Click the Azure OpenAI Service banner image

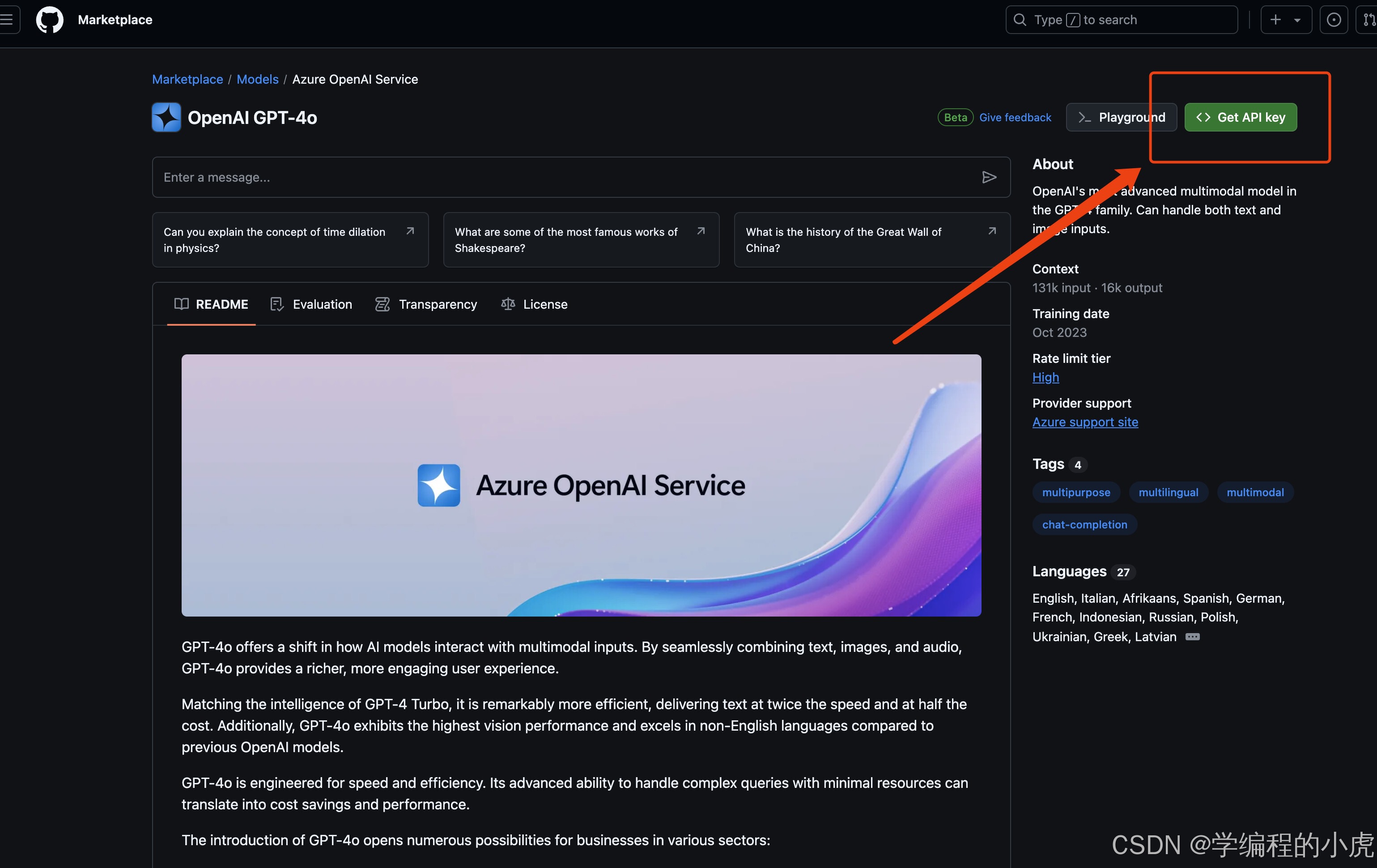tap(581, 485)
